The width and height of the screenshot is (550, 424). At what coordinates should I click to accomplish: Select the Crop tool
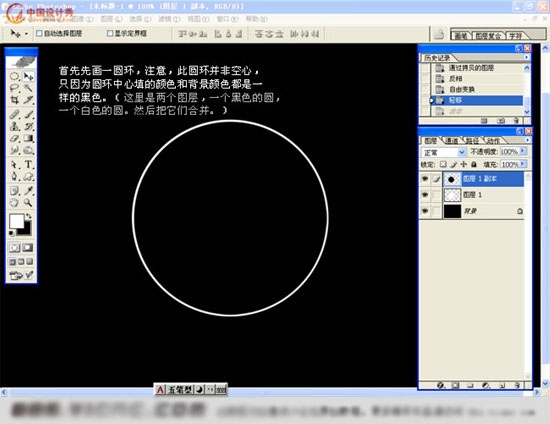[14, 100]
